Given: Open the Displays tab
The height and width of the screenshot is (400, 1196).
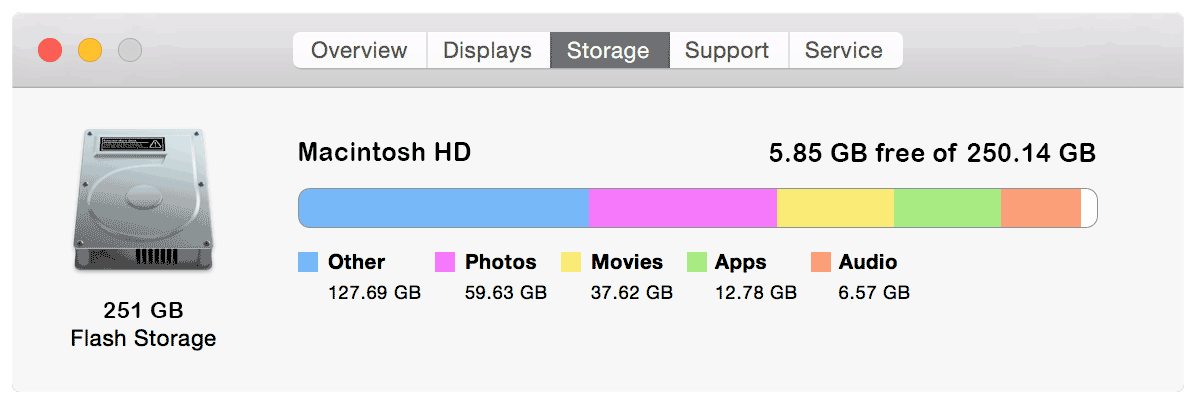Looking at the screenshot, I should (488, 50).
